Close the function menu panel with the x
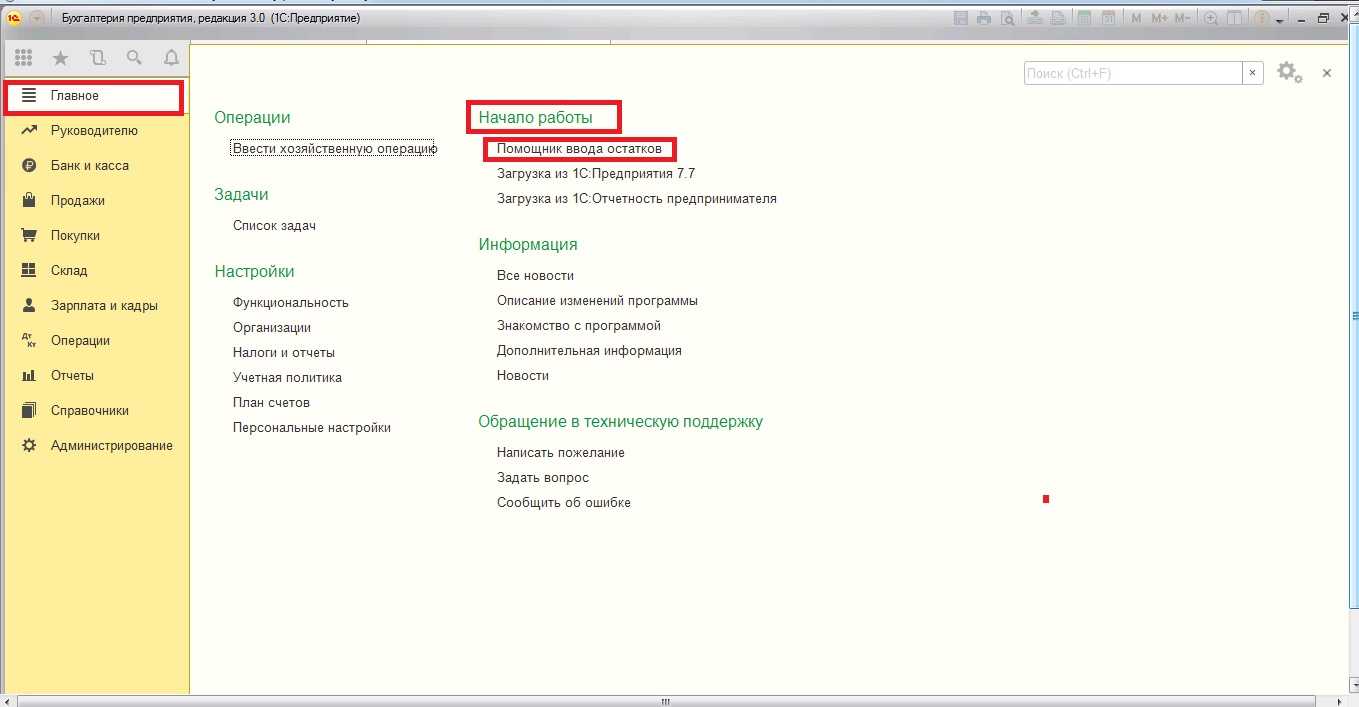The image size is (1359, 707). (x=1327, y=73)
